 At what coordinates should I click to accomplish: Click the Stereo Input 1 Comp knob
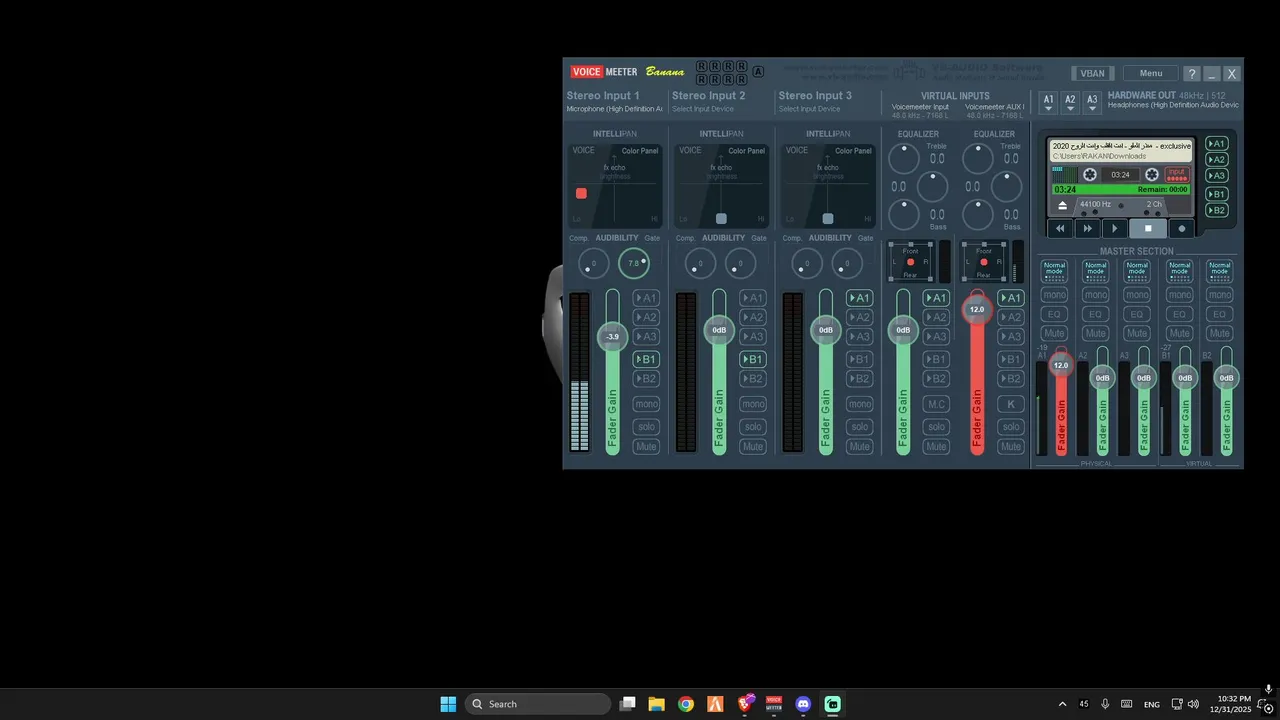coord(594,264)
